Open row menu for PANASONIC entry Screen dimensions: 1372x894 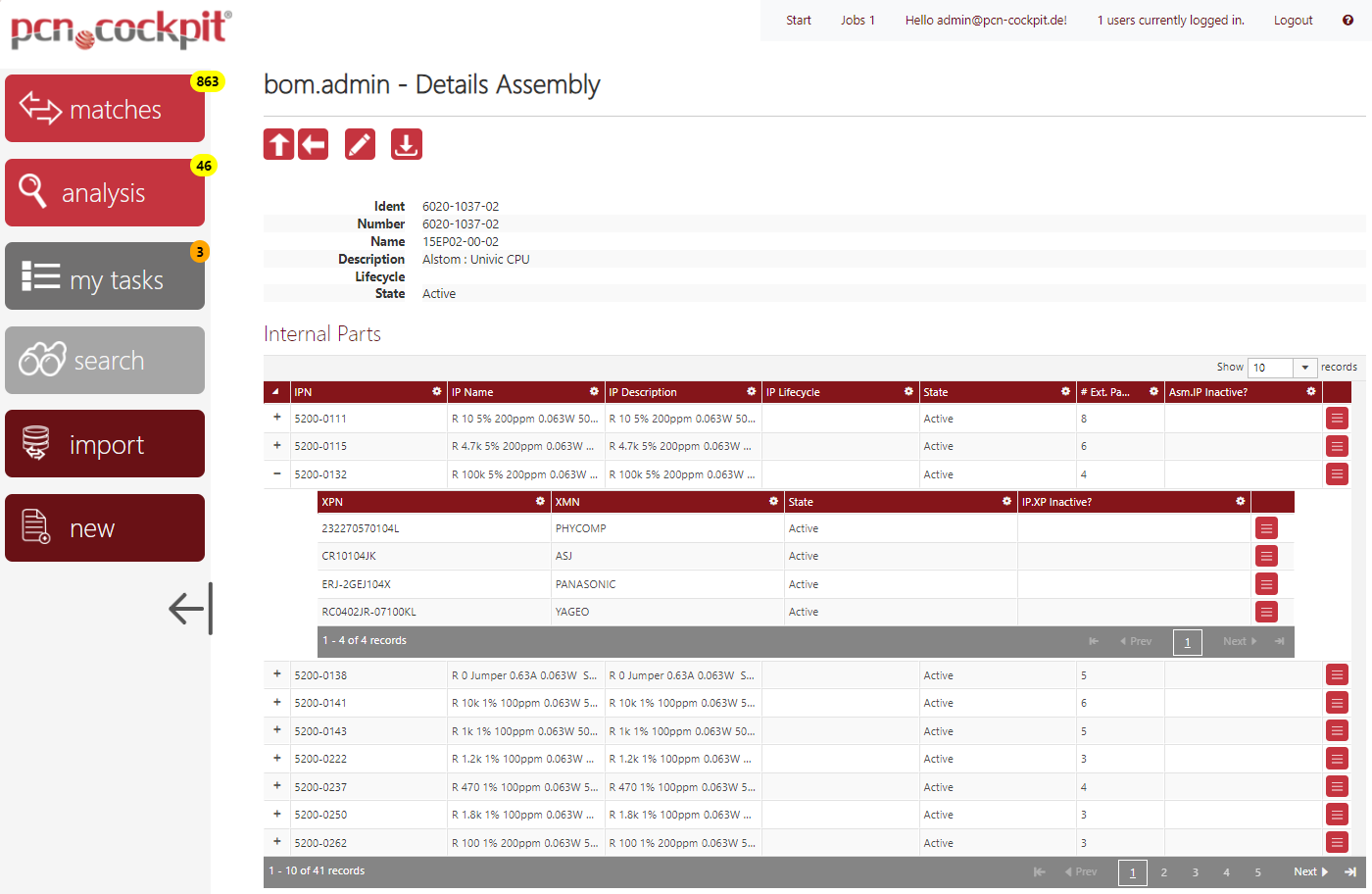tap(1266, 584)
